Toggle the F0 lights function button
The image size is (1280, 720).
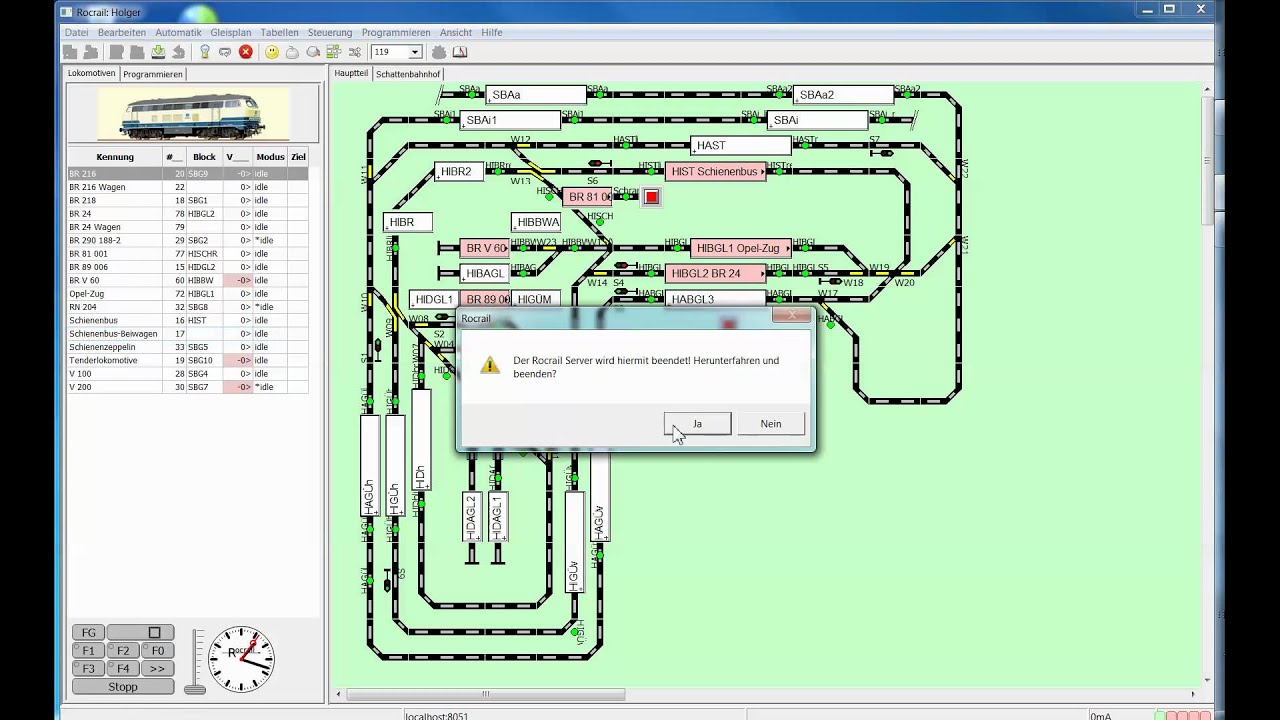pos(157,651)
